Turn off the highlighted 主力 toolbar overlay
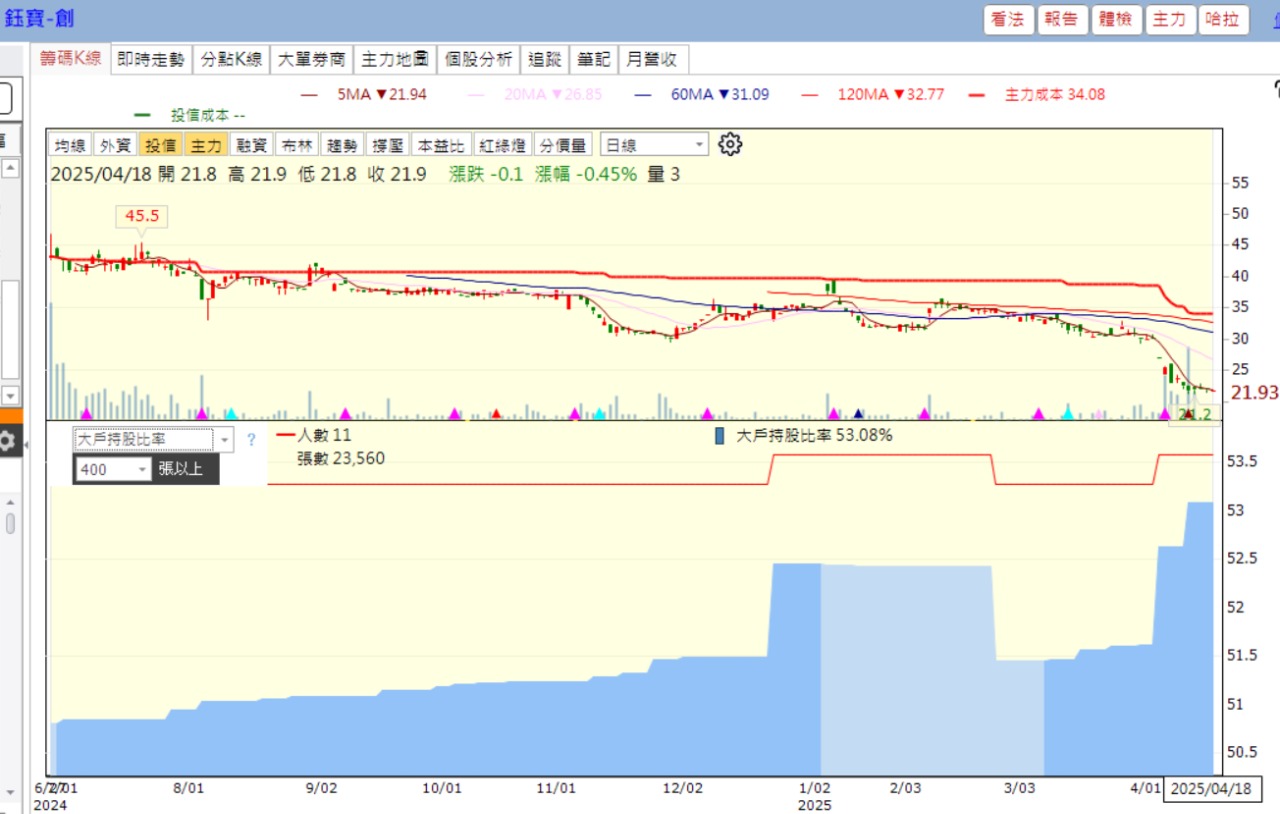The image size is (1280, 814). pyautogui.click(x=205, y=145)
